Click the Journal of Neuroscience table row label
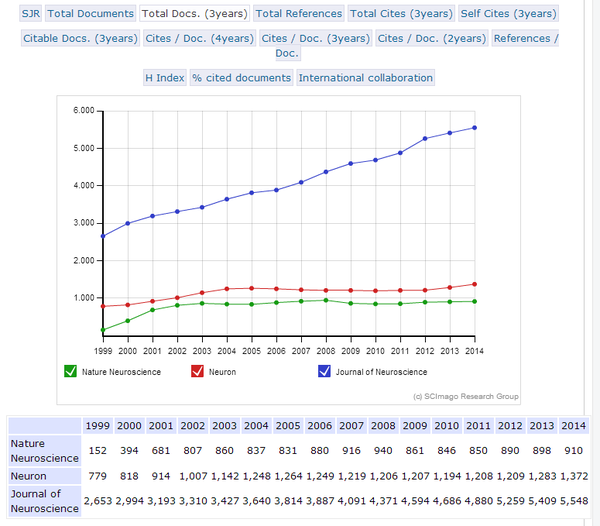Image resolution: width=600 pixels, height=526 pixels. click(x=44, y=500)
